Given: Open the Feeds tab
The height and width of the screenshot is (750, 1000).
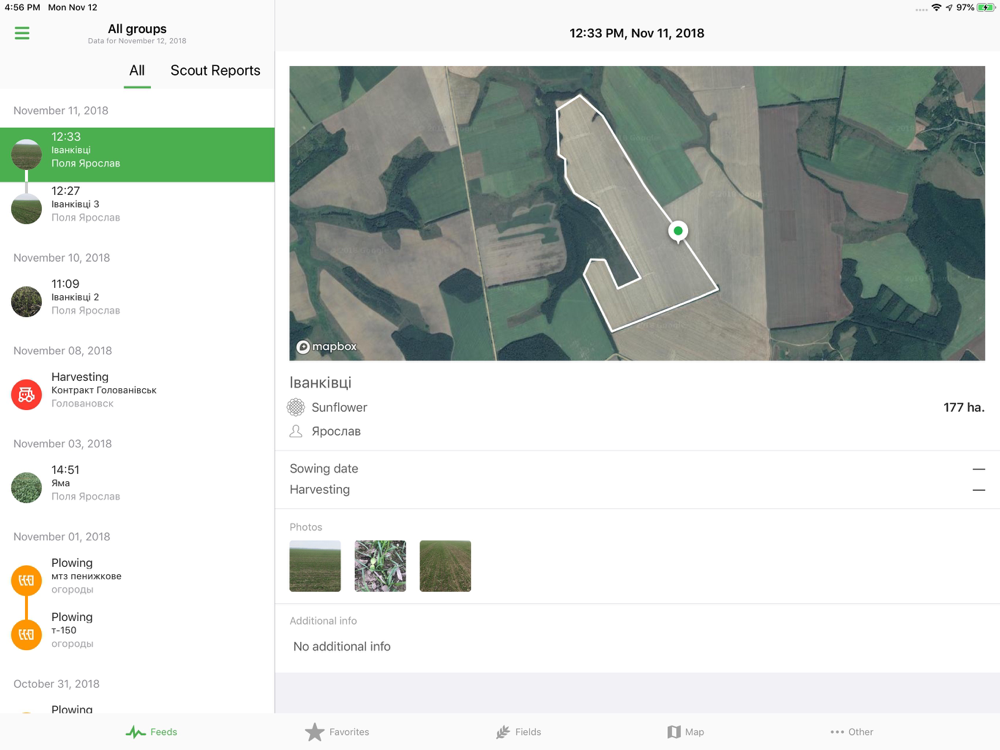Looking at the screenshot, I should (152, 732).
